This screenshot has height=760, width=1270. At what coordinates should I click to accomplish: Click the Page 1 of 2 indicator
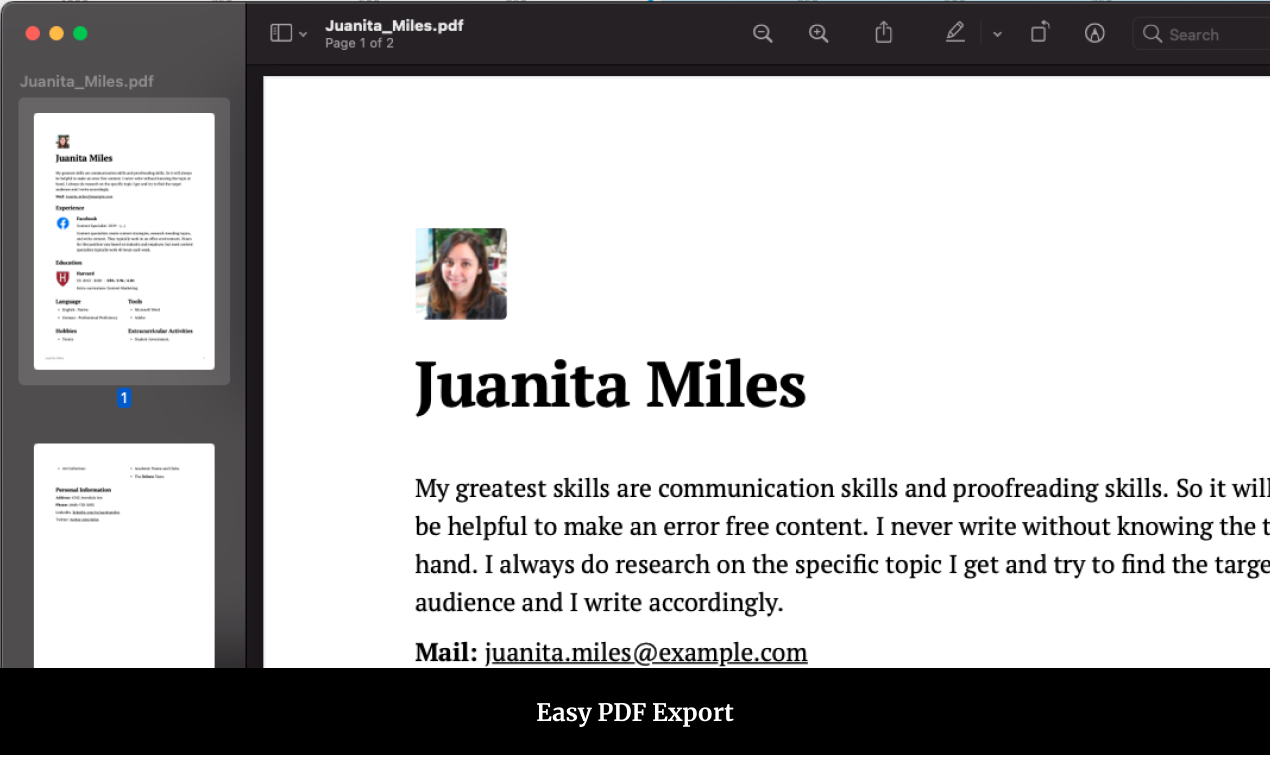pos(360,42)
